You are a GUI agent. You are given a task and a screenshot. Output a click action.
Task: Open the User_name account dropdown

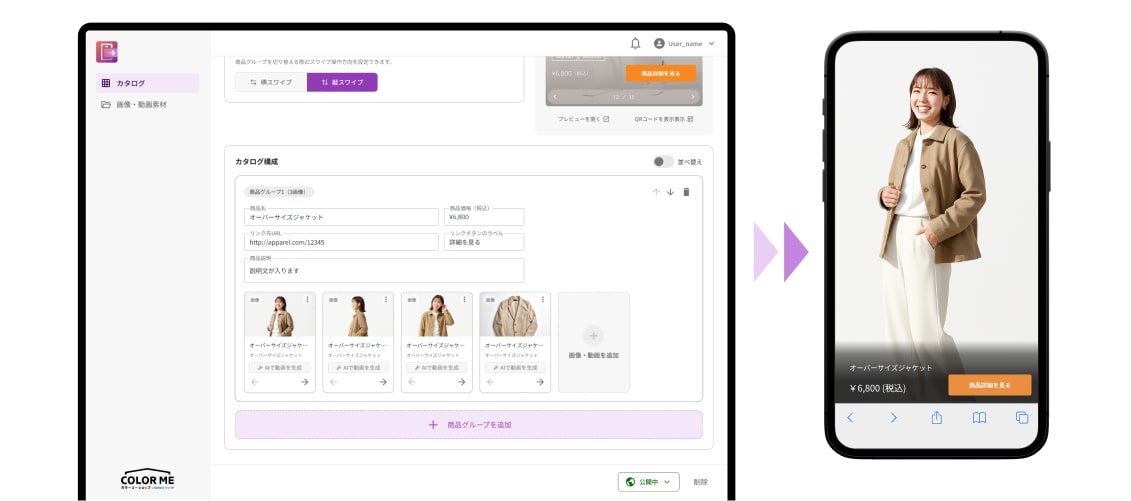pos(685,44)
